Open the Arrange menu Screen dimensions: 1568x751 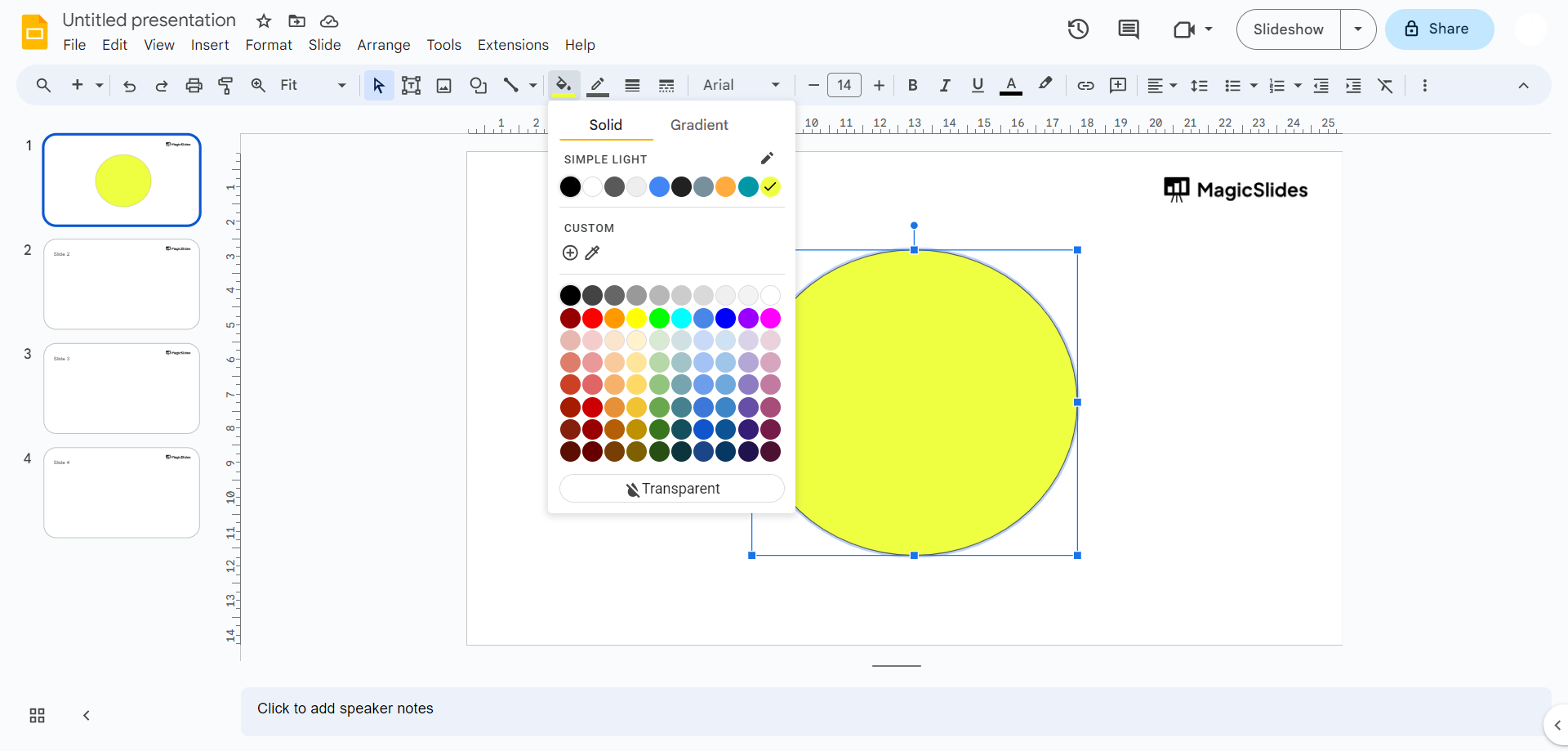tap(383, 45)
